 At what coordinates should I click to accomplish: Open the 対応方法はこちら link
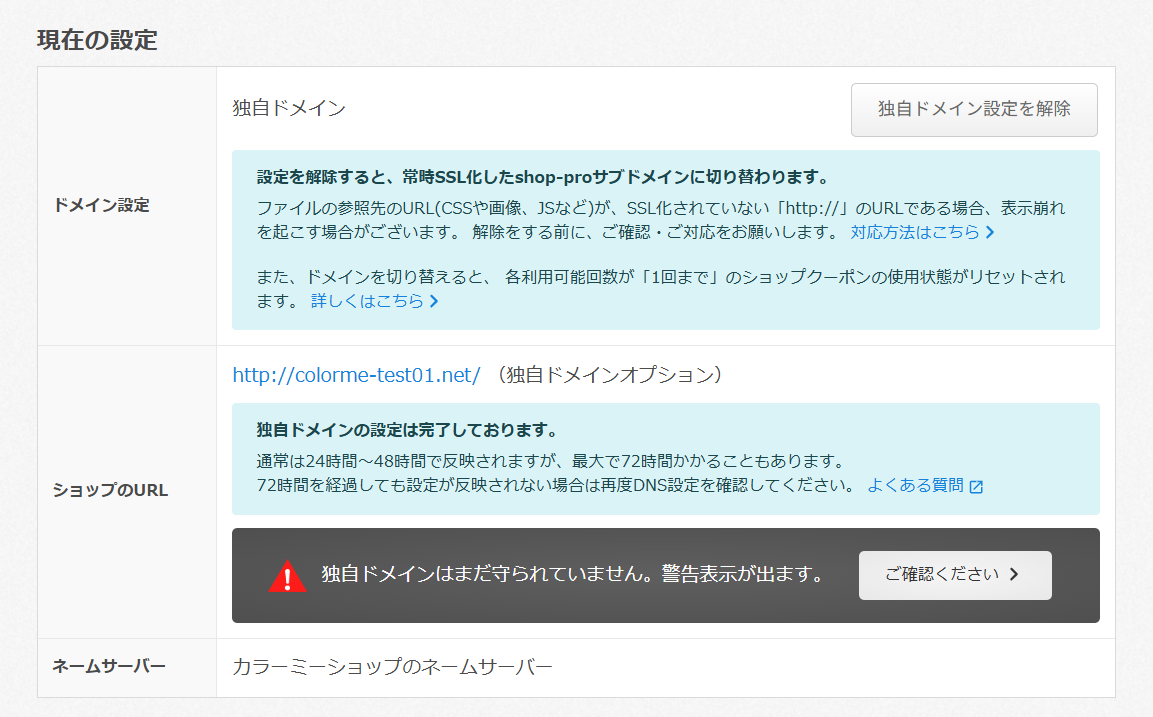[x=916, y=232]
